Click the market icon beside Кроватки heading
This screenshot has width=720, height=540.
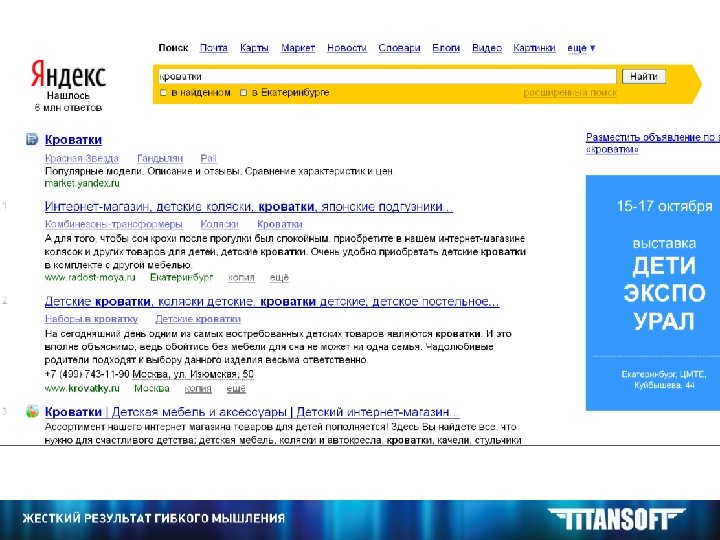32,139
